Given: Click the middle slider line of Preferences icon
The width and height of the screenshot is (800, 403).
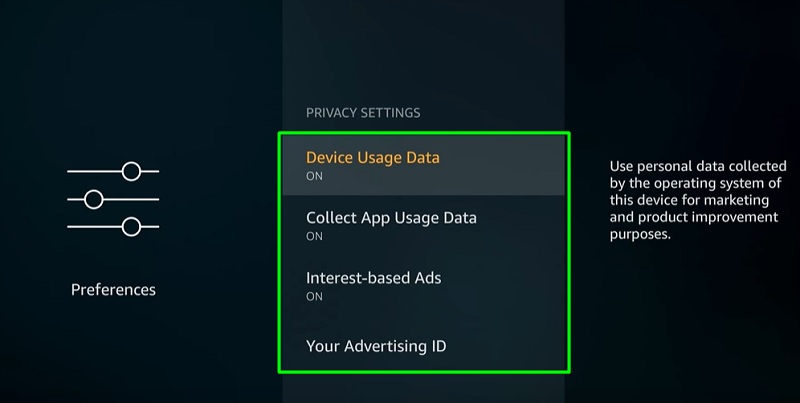Looking at the screenshot, I should tap(113, 199).
